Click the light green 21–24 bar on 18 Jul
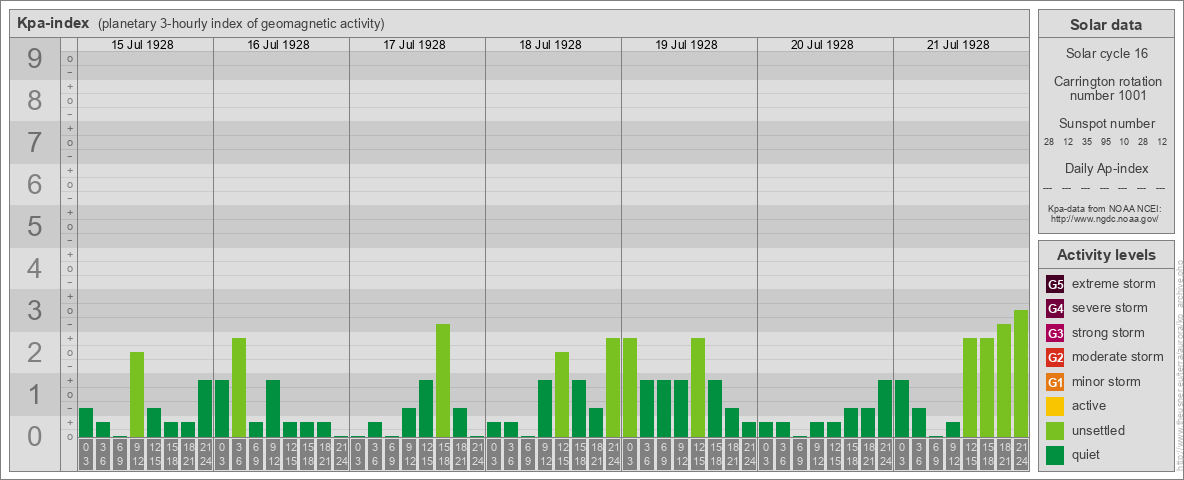The width and height of the screenshot is (1184, 480). (613, 388)
